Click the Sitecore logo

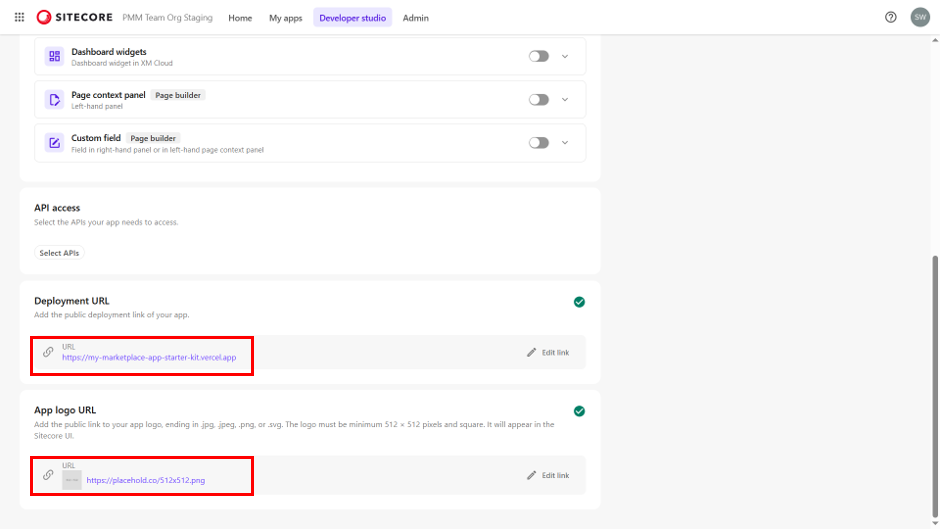74,17
